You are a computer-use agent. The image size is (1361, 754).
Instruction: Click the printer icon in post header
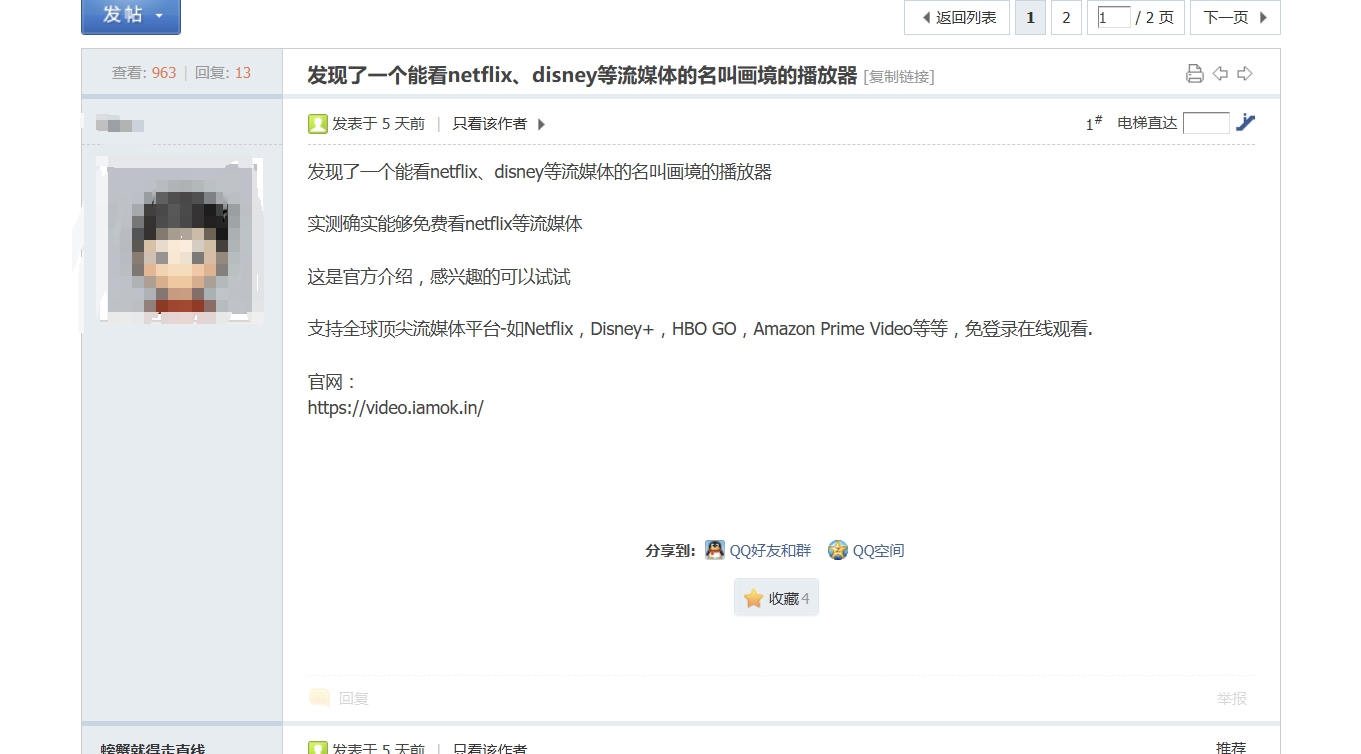click(1194, 74)
